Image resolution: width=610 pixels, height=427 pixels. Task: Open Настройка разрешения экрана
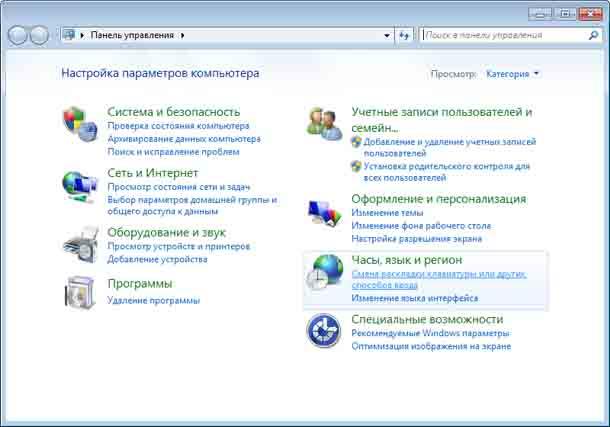coord(417,239)
